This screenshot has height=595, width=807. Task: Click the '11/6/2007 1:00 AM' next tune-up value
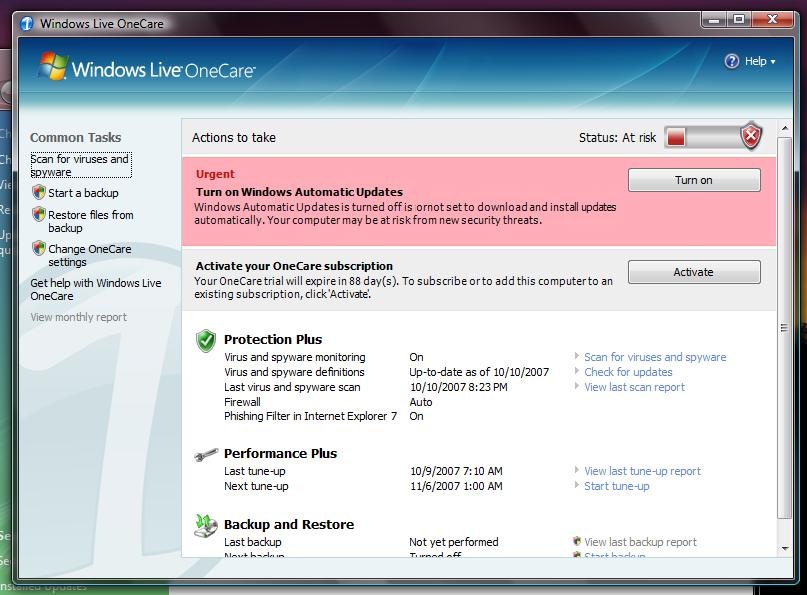tap(456, 485)
